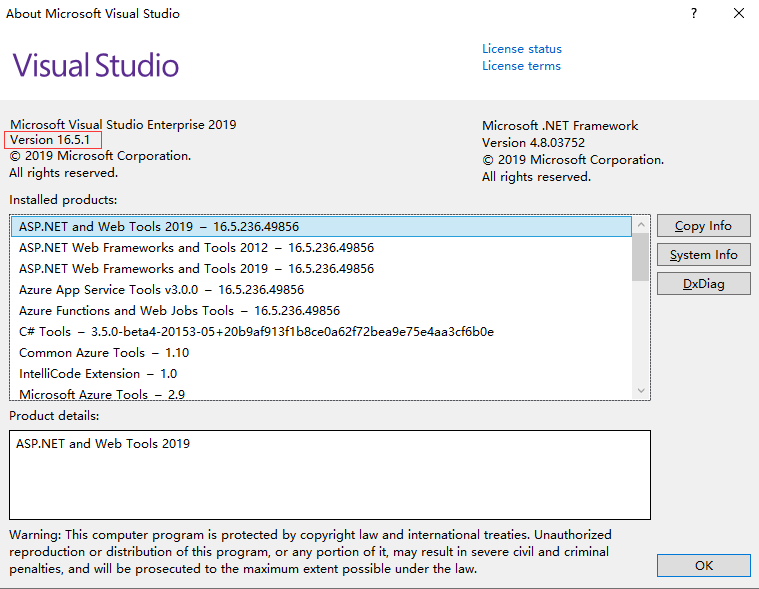Select Microsoft Azure Tools 2.9 entry
759x589 pixels.
coord(321,393)
